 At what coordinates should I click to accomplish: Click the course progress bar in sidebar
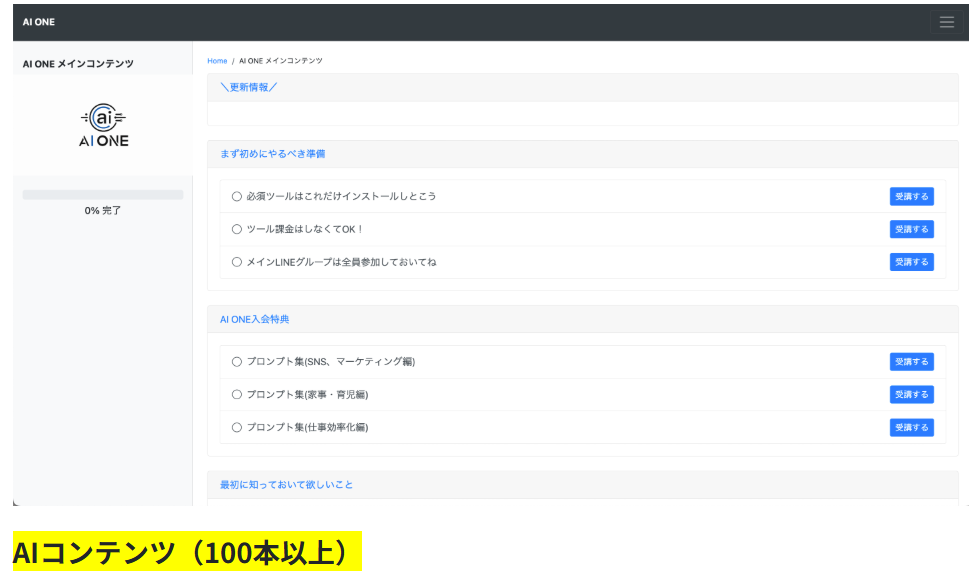click(x=103, y=195)
